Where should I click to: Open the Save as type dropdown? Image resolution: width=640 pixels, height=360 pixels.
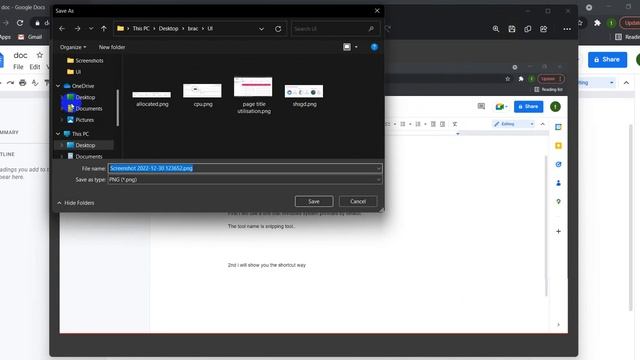tap(245, 180)
